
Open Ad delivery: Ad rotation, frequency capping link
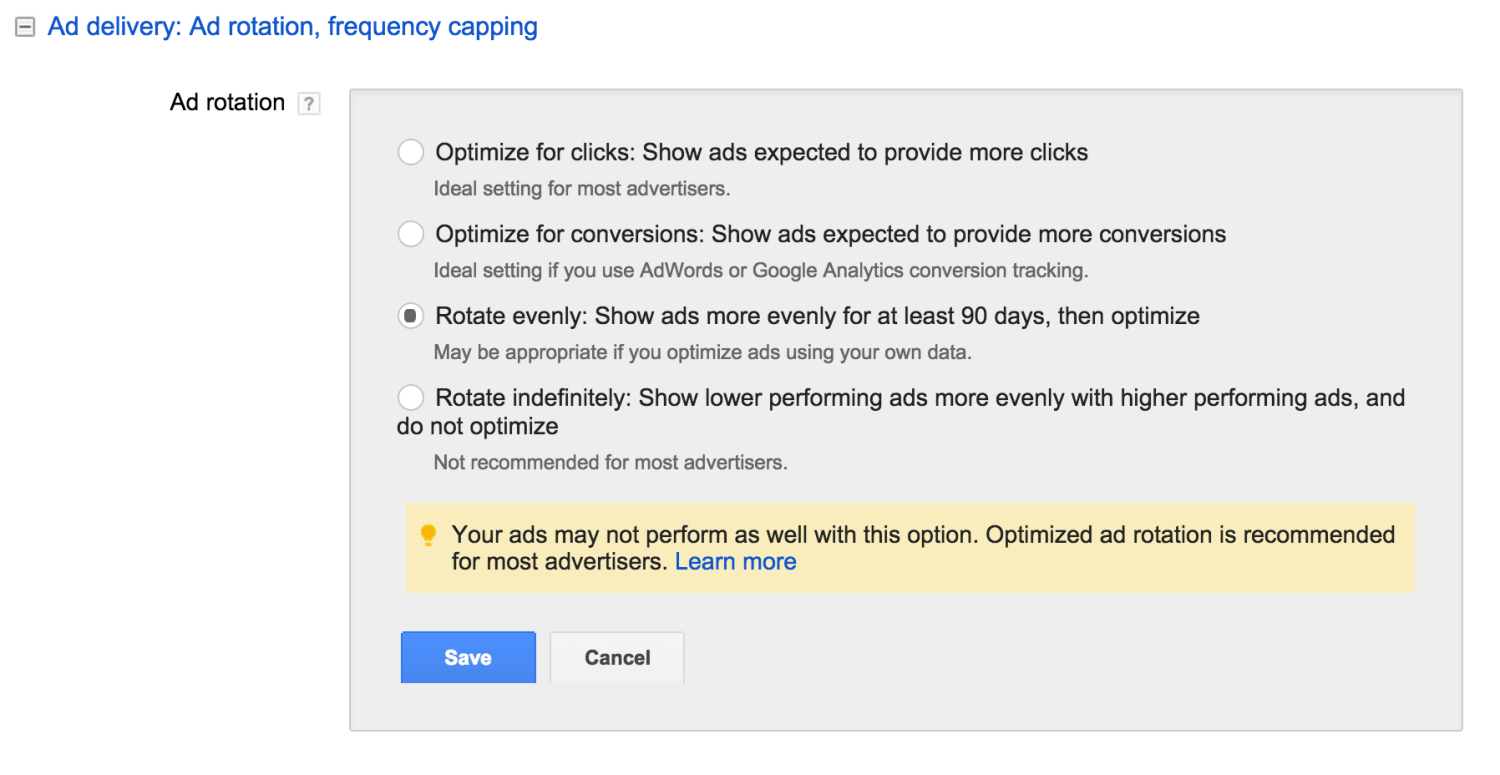[x=292, y=27]
